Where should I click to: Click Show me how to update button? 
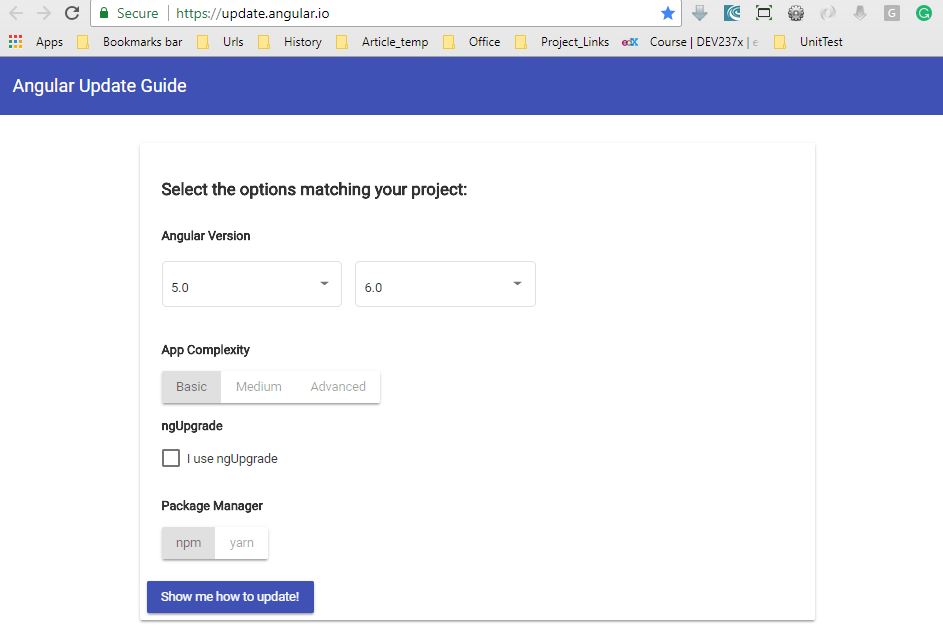230,597
